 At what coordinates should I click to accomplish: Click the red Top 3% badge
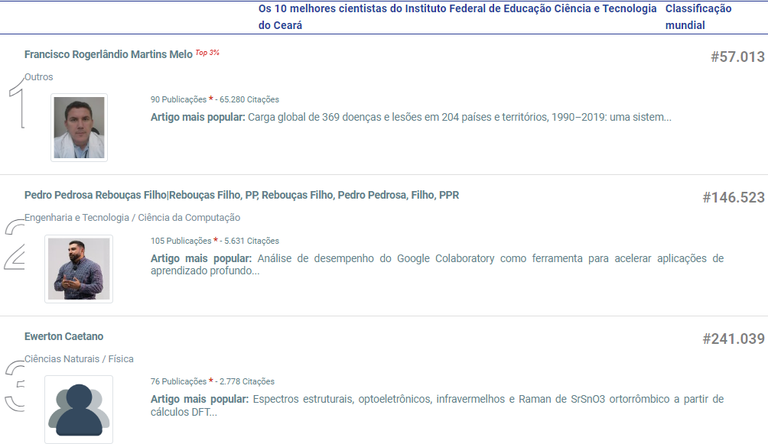208,52
